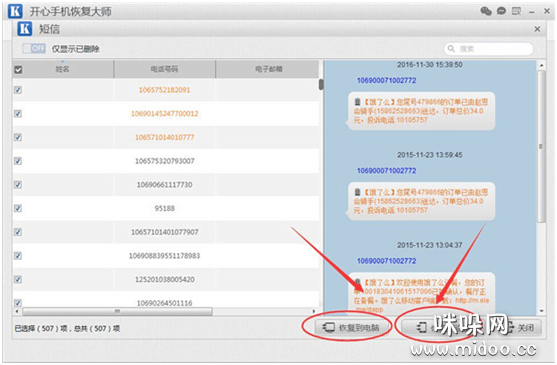Select phone number 10690661117730
This screenshot has height=365, width=557.
point(164,185)
